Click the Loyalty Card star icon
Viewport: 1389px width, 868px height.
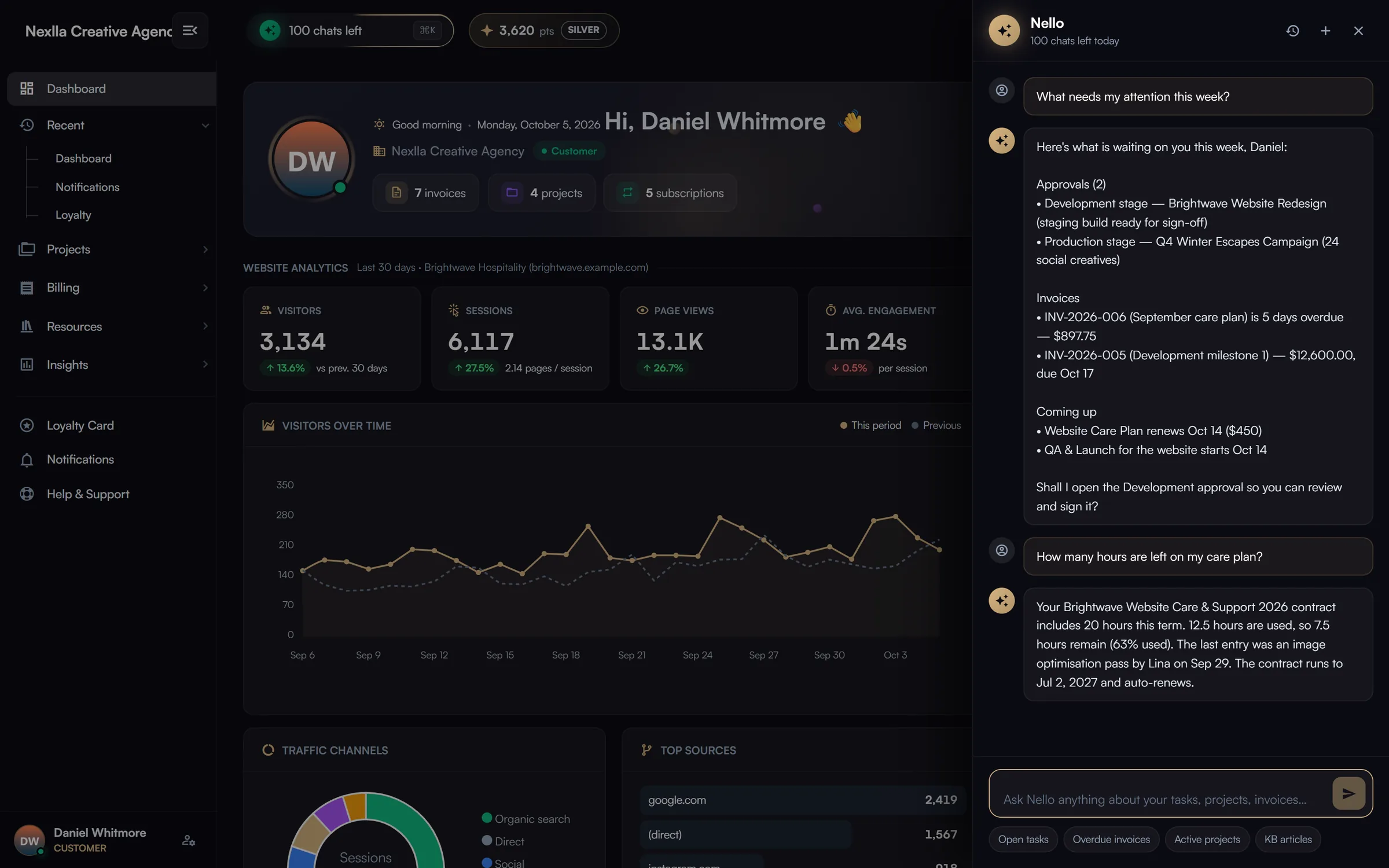27,425
